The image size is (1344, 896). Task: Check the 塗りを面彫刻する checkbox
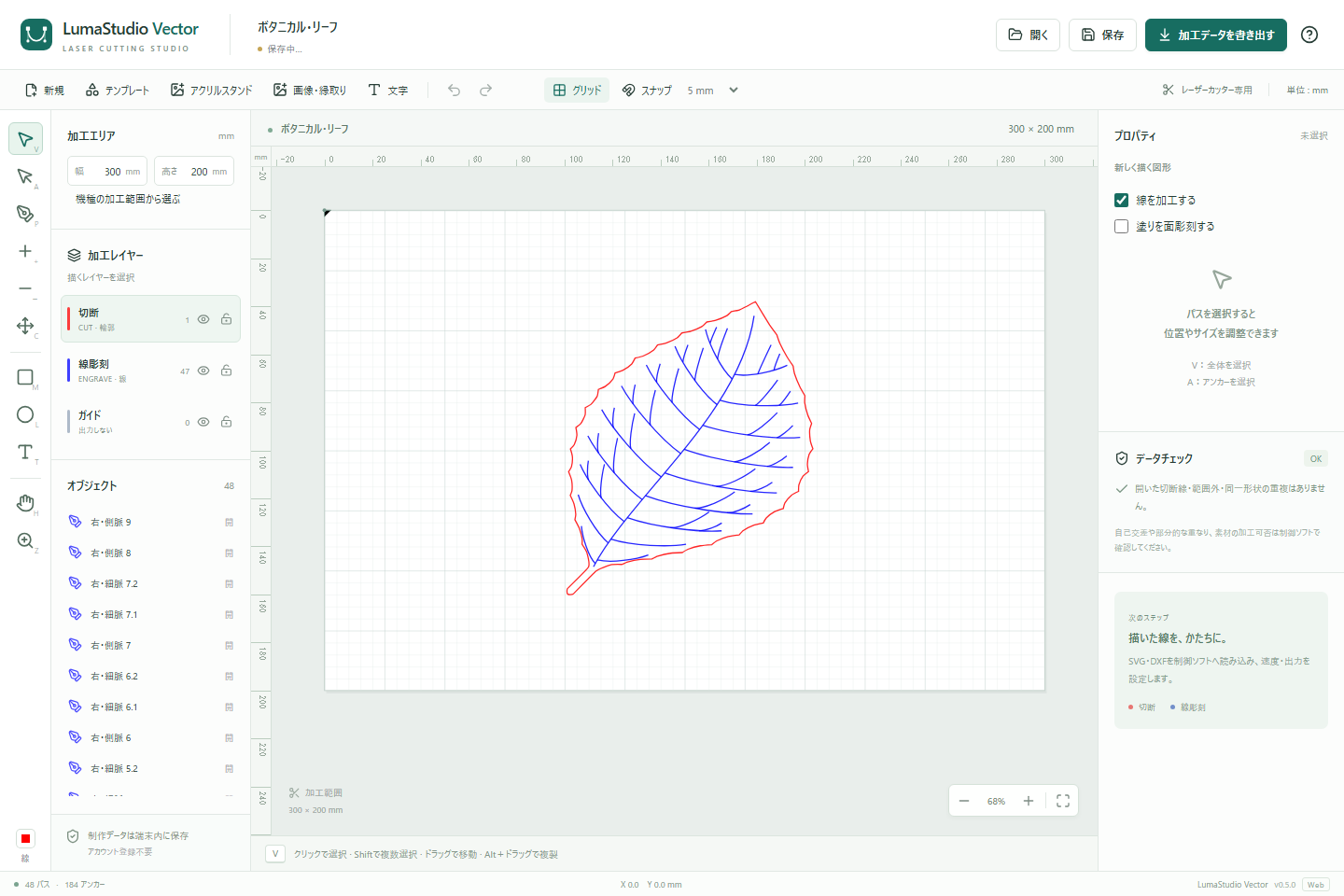tap(1122, 226)
